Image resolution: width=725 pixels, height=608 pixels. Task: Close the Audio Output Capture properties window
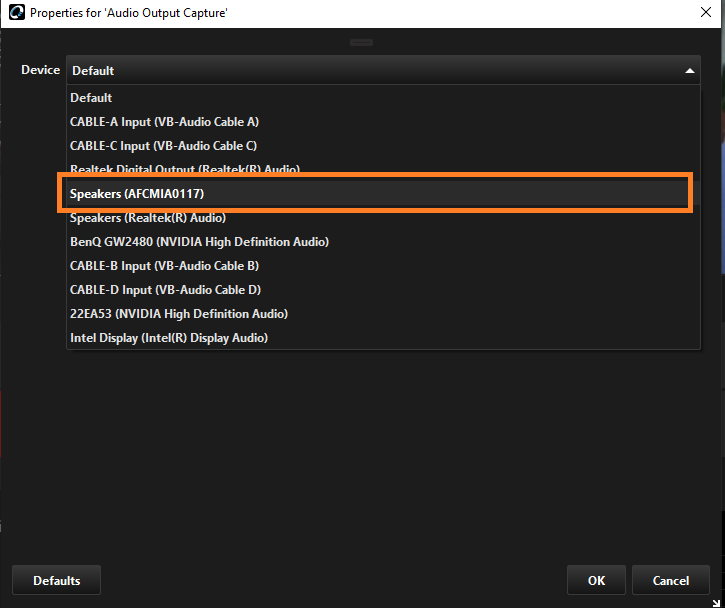(706, 12)
